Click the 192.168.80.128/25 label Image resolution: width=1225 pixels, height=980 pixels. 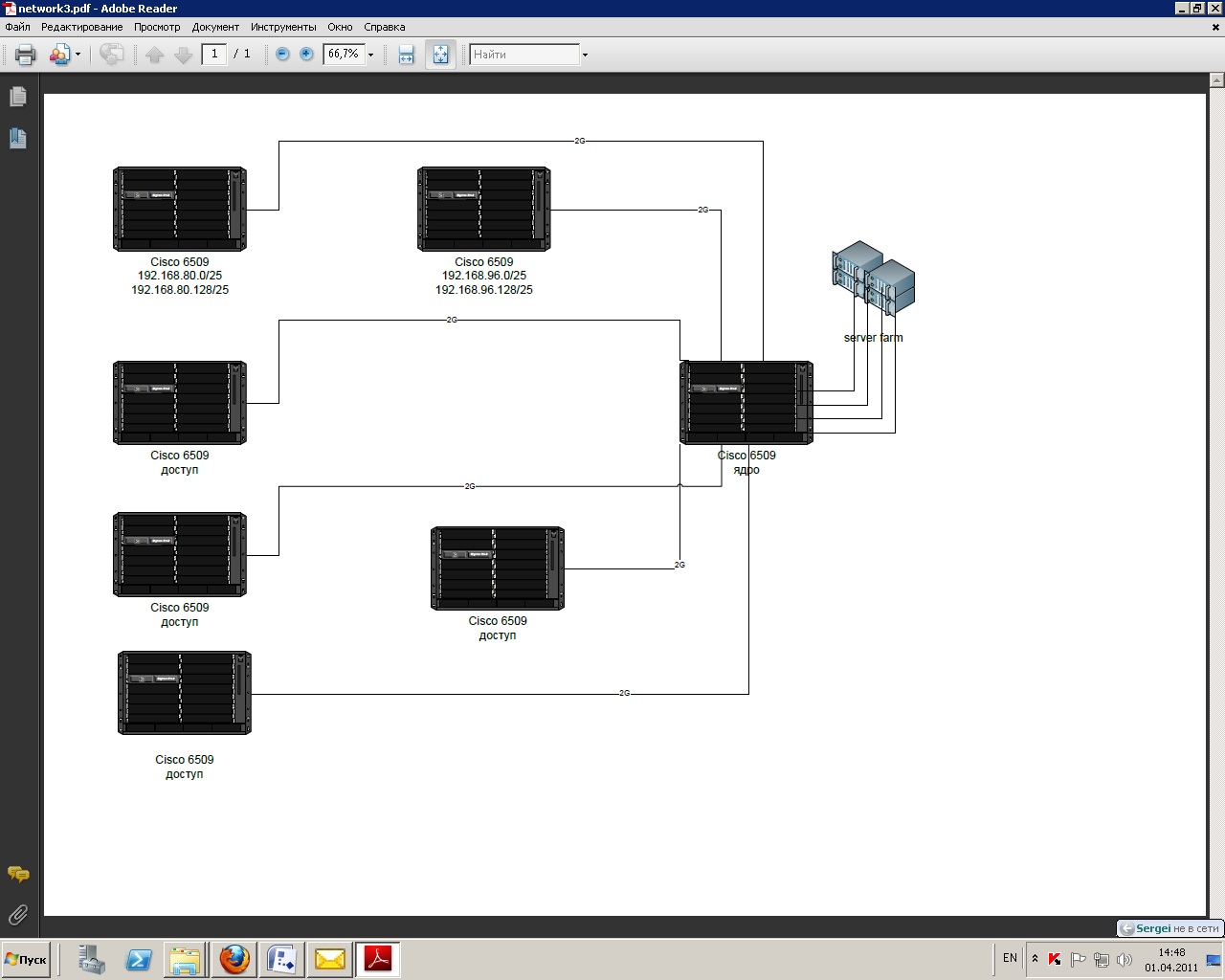tap(180, 290)
